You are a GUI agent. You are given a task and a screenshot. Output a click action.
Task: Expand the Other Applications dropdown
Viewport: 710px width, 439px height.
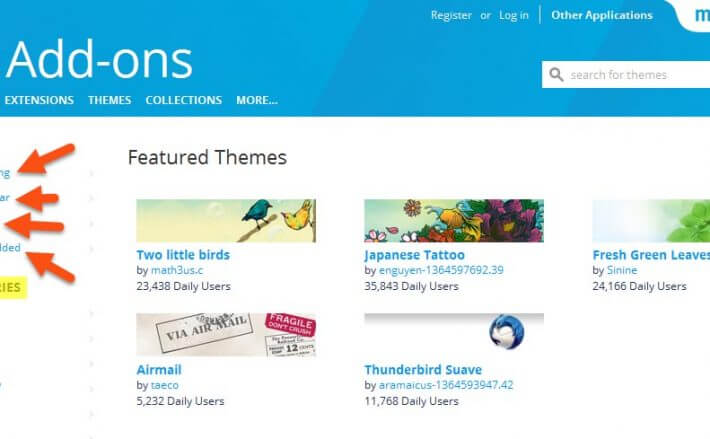point(602,15)
